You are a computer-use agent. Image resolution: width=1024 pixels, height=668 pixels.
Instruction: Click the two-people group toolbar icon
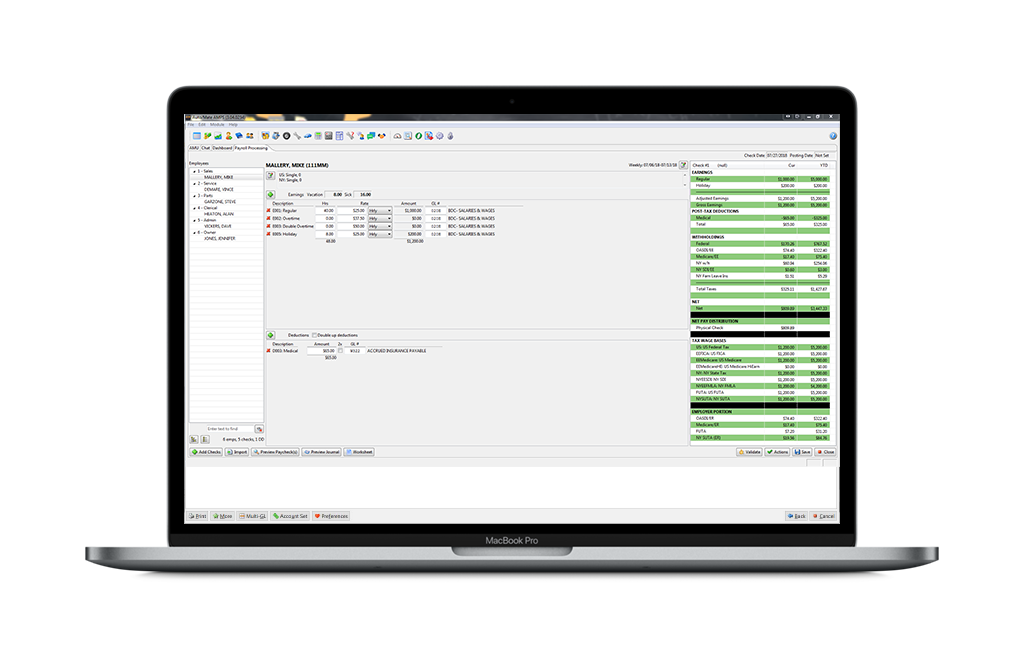point(249,136)
